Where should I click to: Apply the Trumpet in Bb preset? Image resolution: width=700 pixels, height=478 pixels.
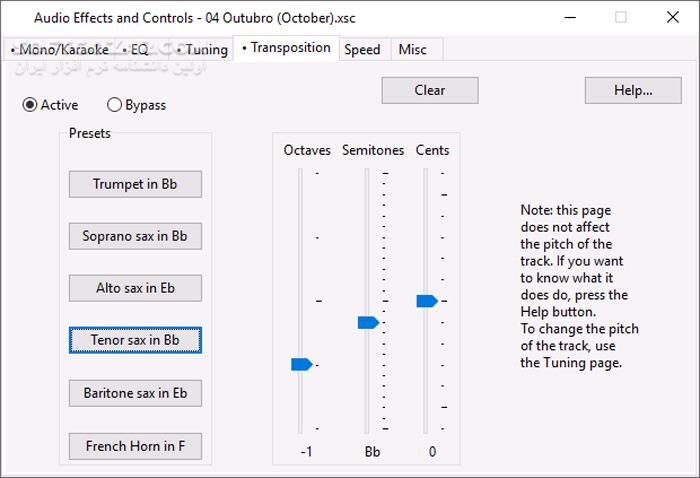[135, 184]
